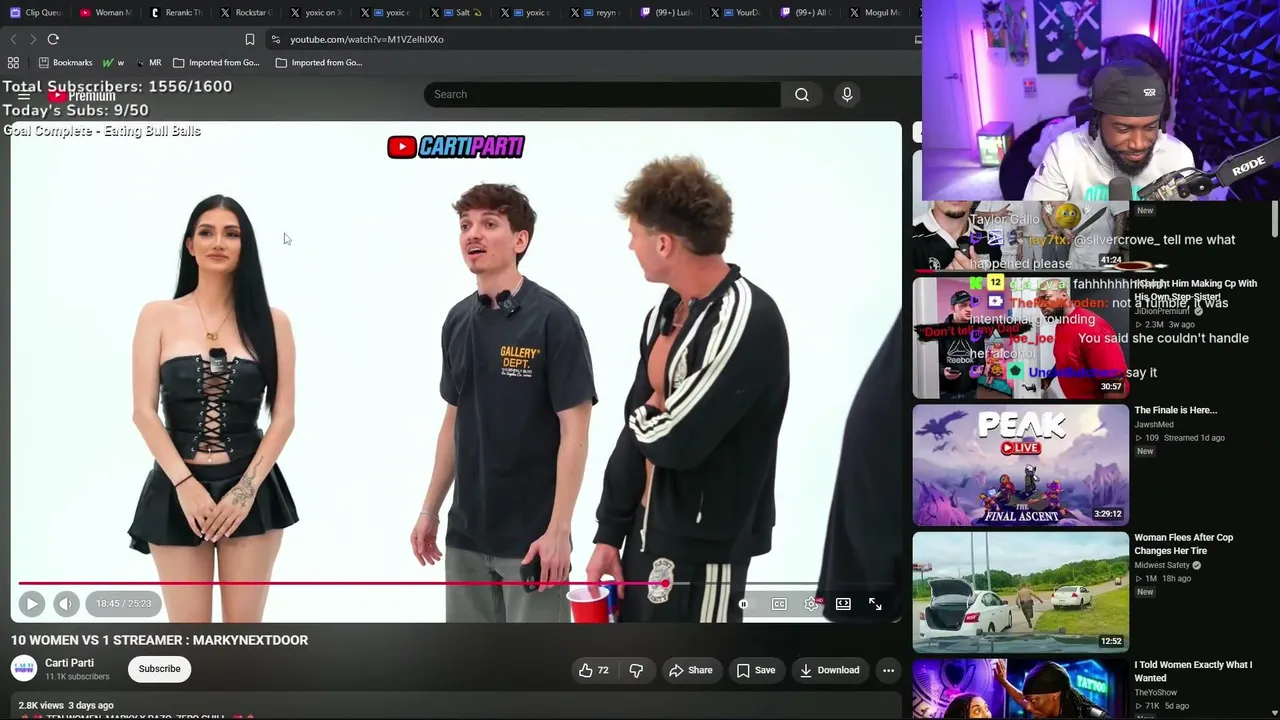Open the Carti Parti channel name link
Image resolution: width=1280 pixels, height=720 pixels.
[x=69, y=663]
